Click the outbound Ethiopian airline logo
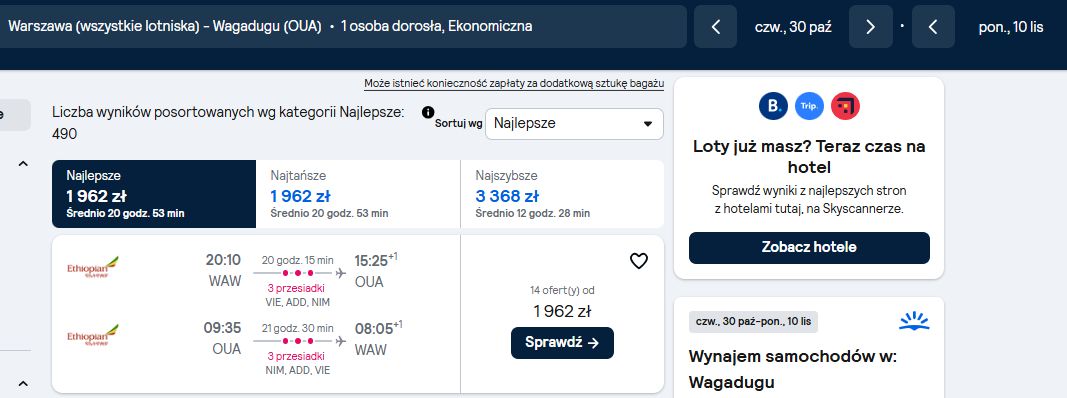The image size is (1067, 398). pos(93,267)
